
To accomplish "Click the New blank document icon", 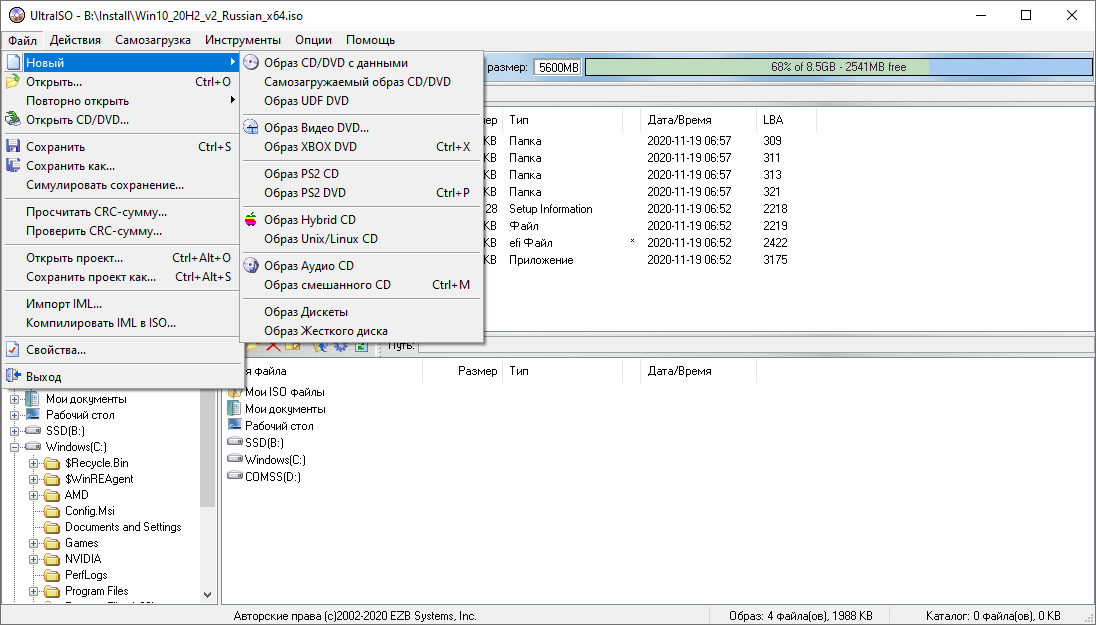I will (x=13, y=62).
